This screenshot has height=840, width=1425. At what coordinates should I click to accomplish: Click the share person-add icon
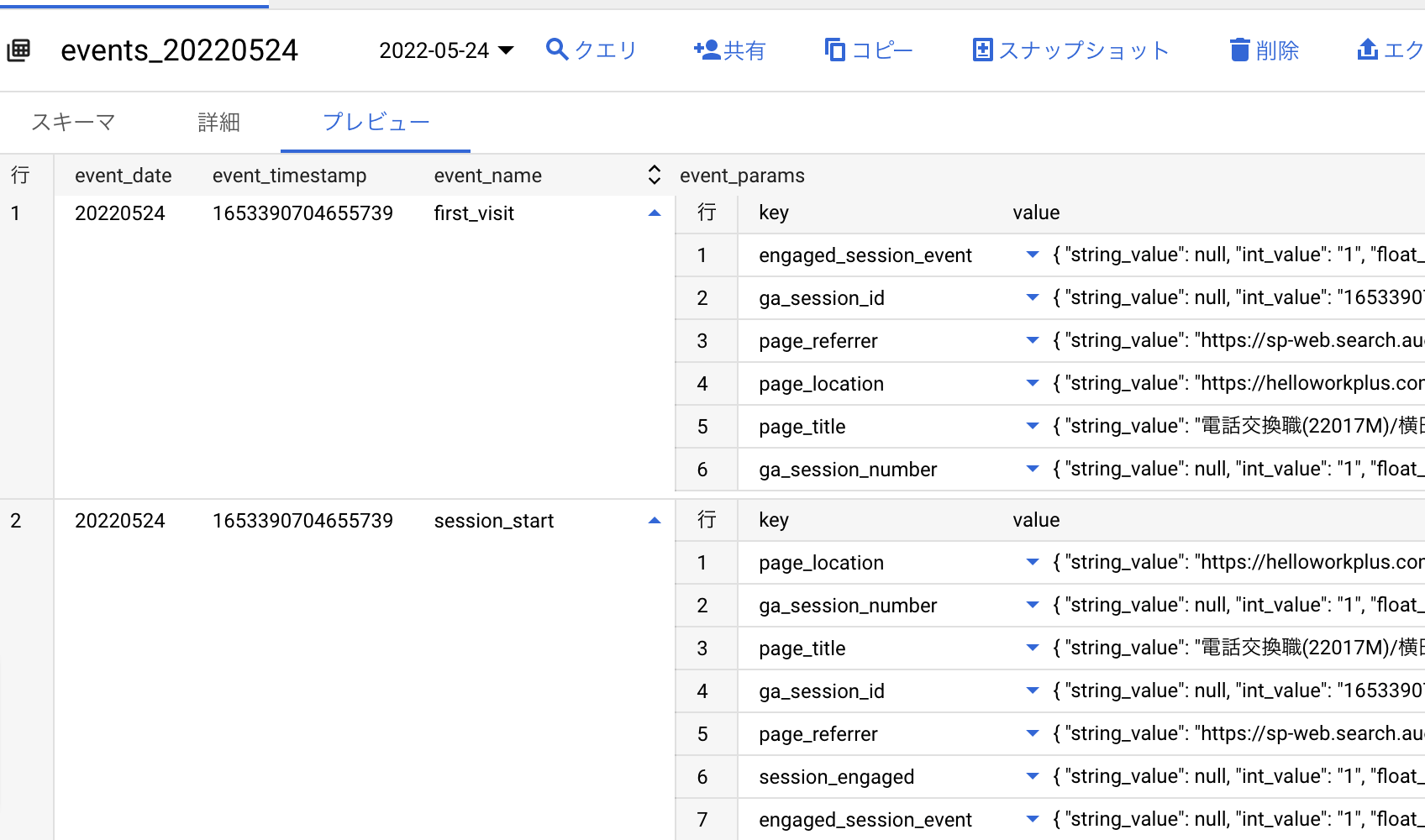[x=707, y=50]
